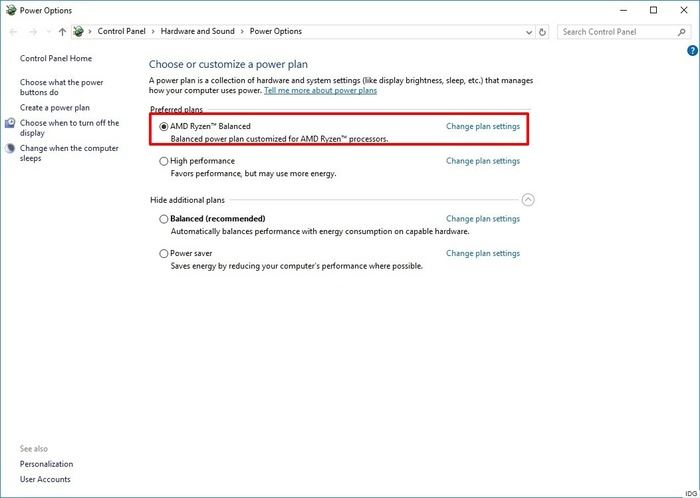Click Hardware and Sound breadcrumb
Image resolution: width=700 pixels, height=498 pixels.
coord(197,31)
